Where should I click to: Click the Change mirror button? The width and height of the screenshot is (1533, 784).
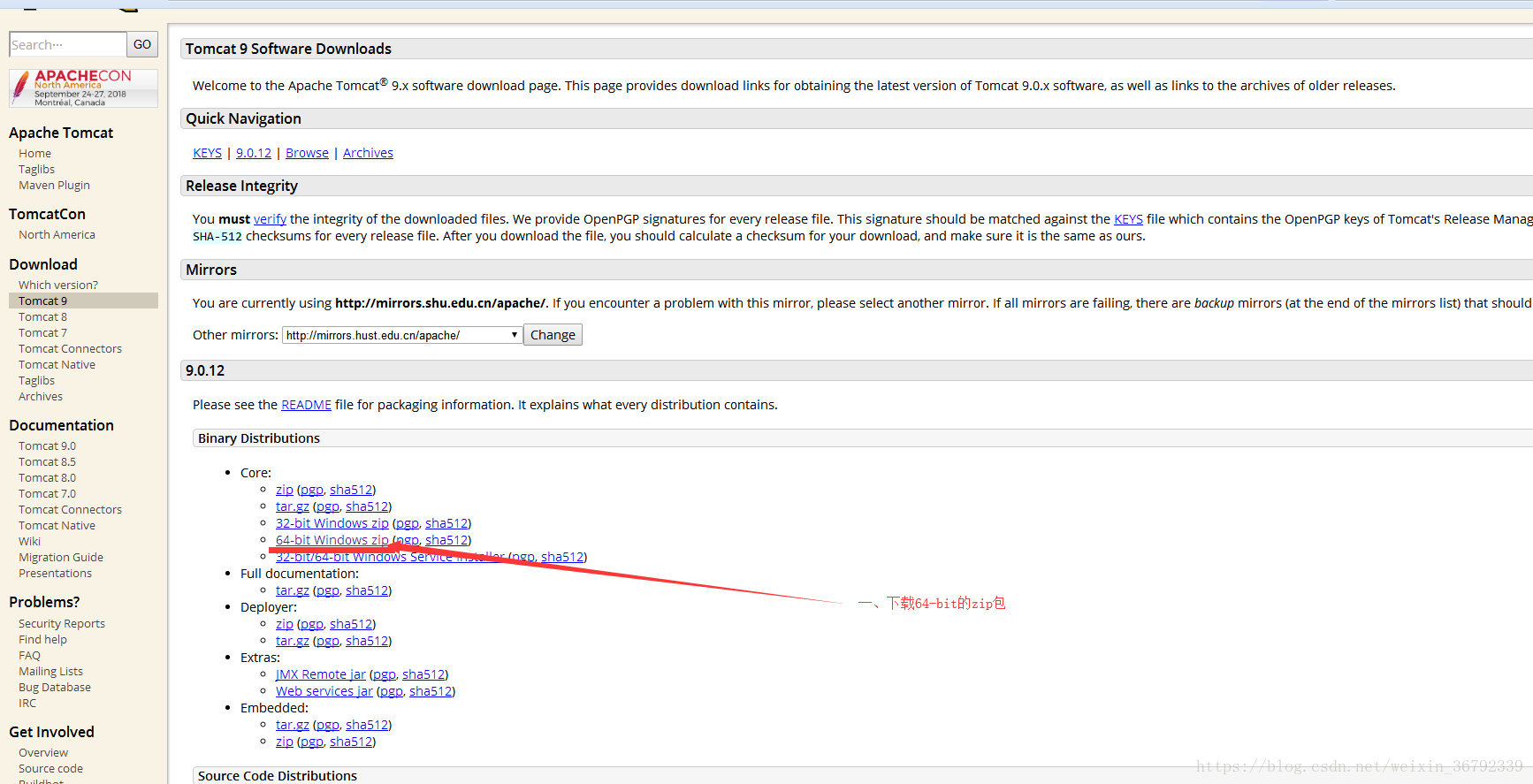point(553,335)
